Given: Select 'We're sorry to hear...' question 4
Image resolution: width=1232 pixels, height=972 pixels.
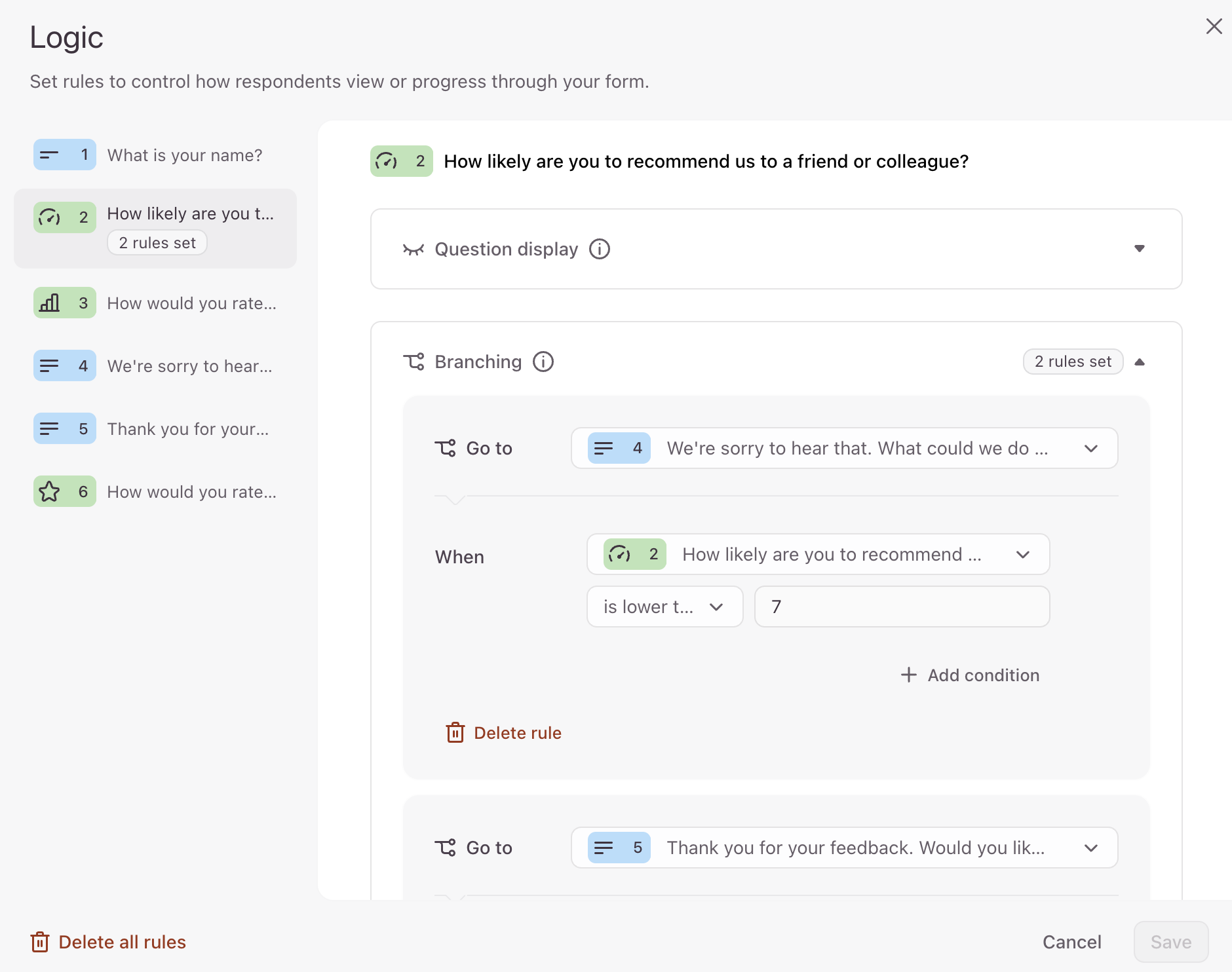Looking at the screenshot, I should point(155,365).
